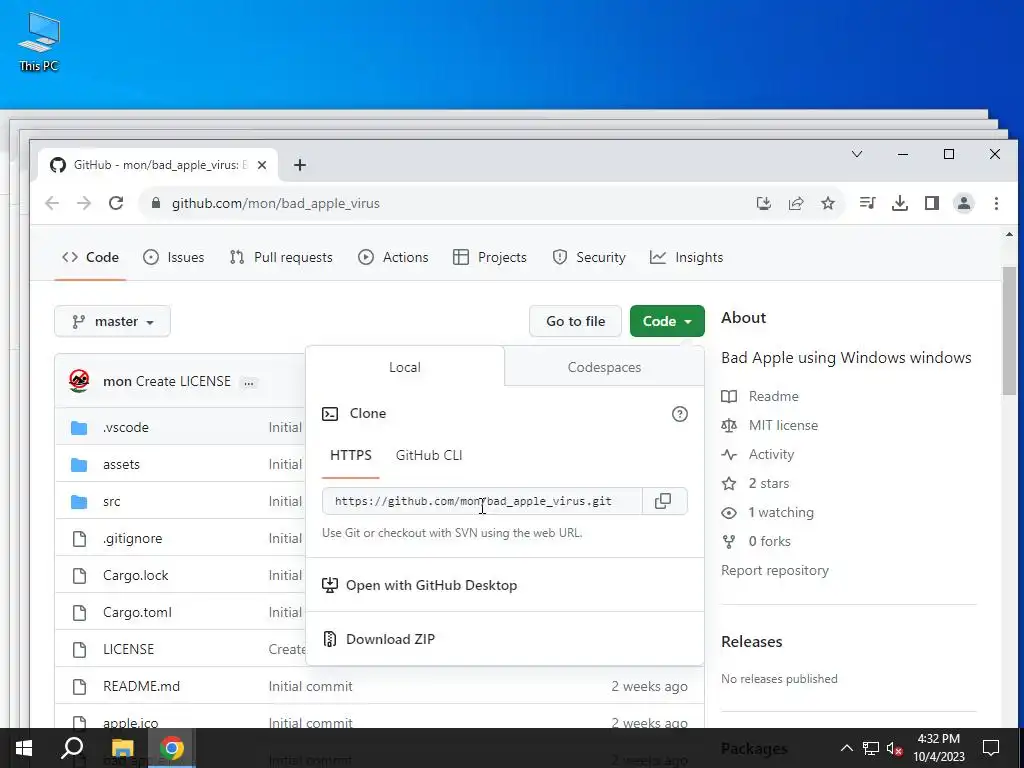The height and width of the screenshot is (768, 1024).
Task: Select the GitHub CLI clone option
Action: coord(429,455)
